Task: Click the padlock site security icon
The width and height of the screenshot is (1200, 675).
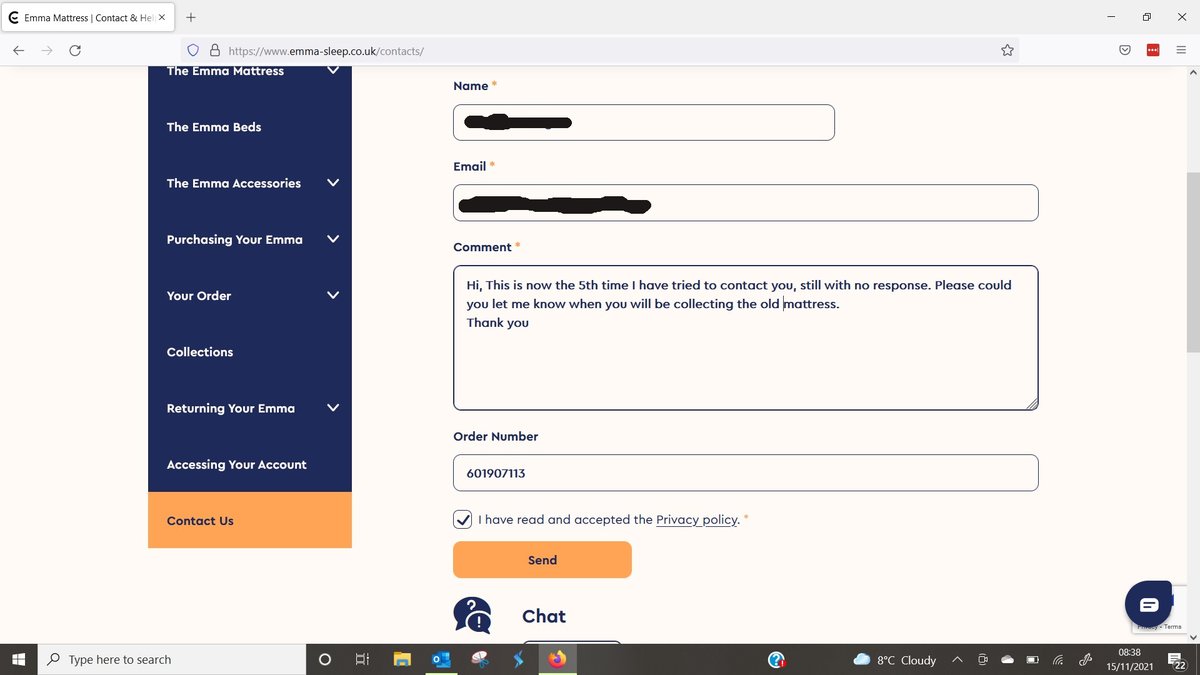Action: tap(214, 50)
